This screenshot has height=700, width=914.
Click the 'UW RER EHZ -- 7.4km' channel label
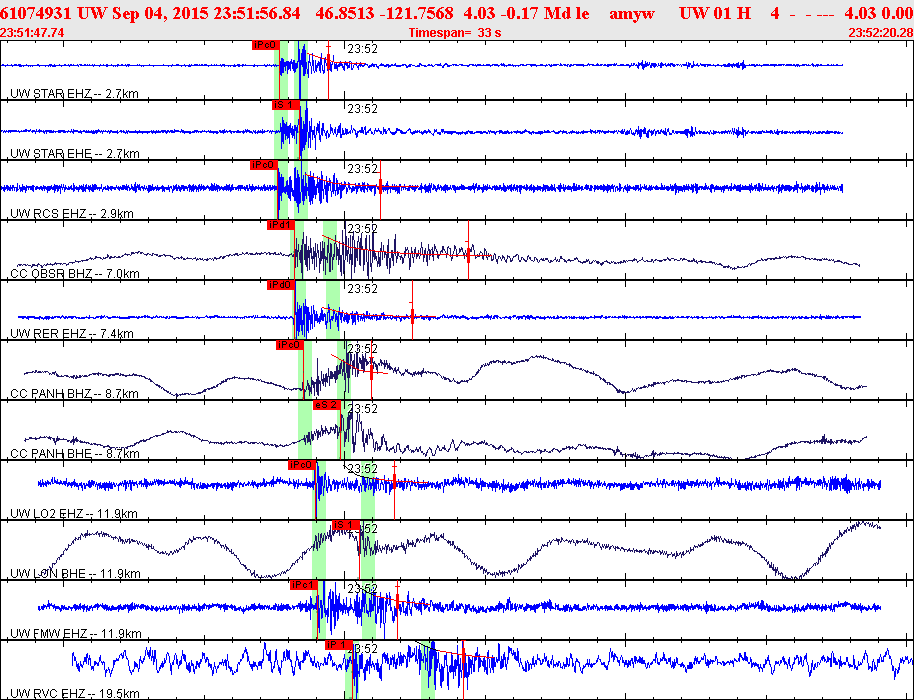[72, 334]
